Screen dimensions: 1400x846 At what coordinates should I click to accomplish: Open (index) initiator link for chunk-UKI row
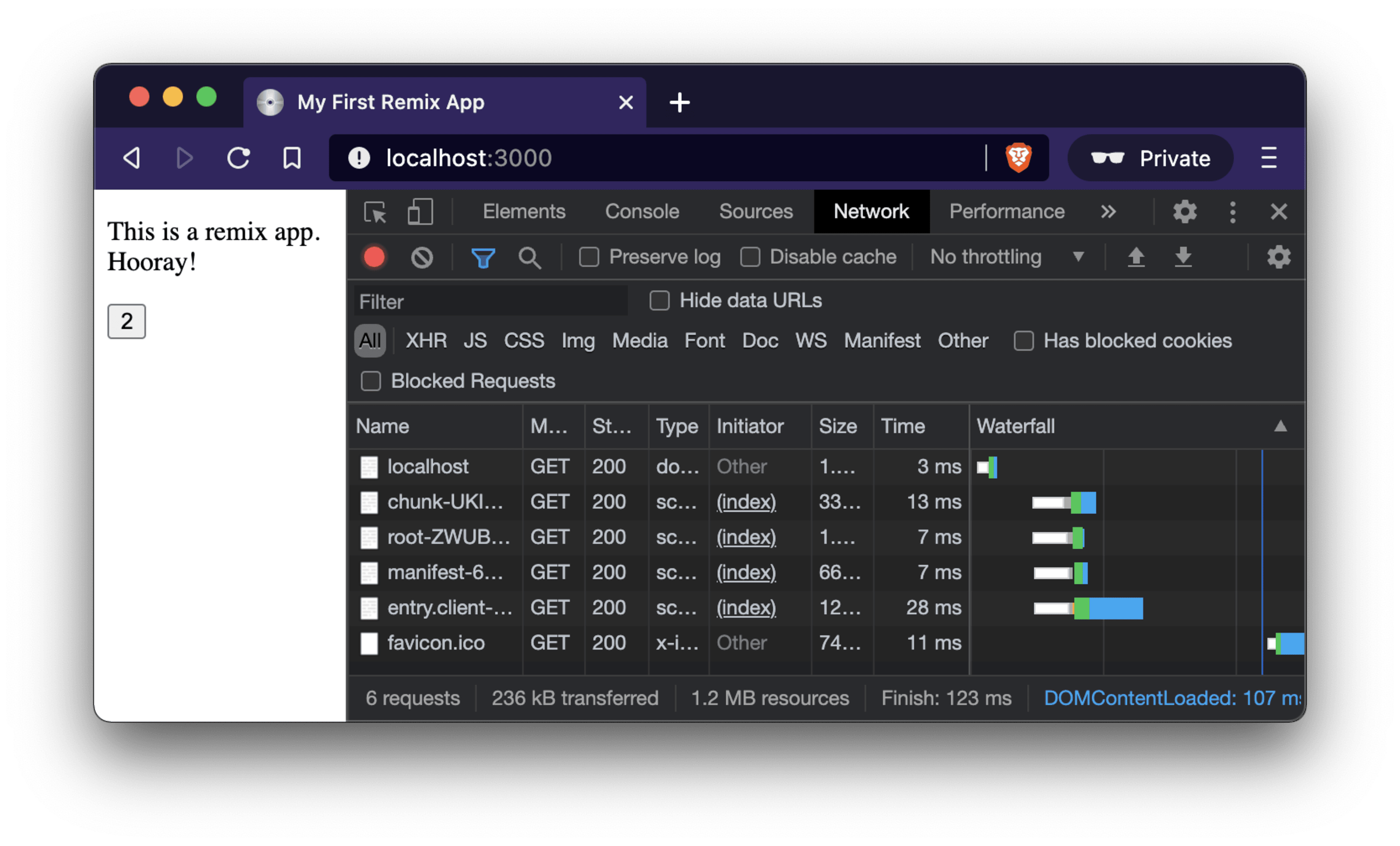pyautogui.click(x=746, y=502)
